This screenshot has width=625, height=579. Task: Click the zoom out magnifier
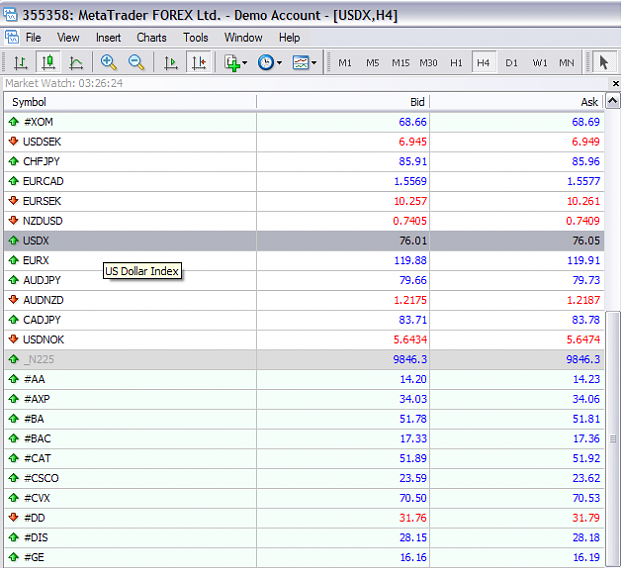[136, 63]
